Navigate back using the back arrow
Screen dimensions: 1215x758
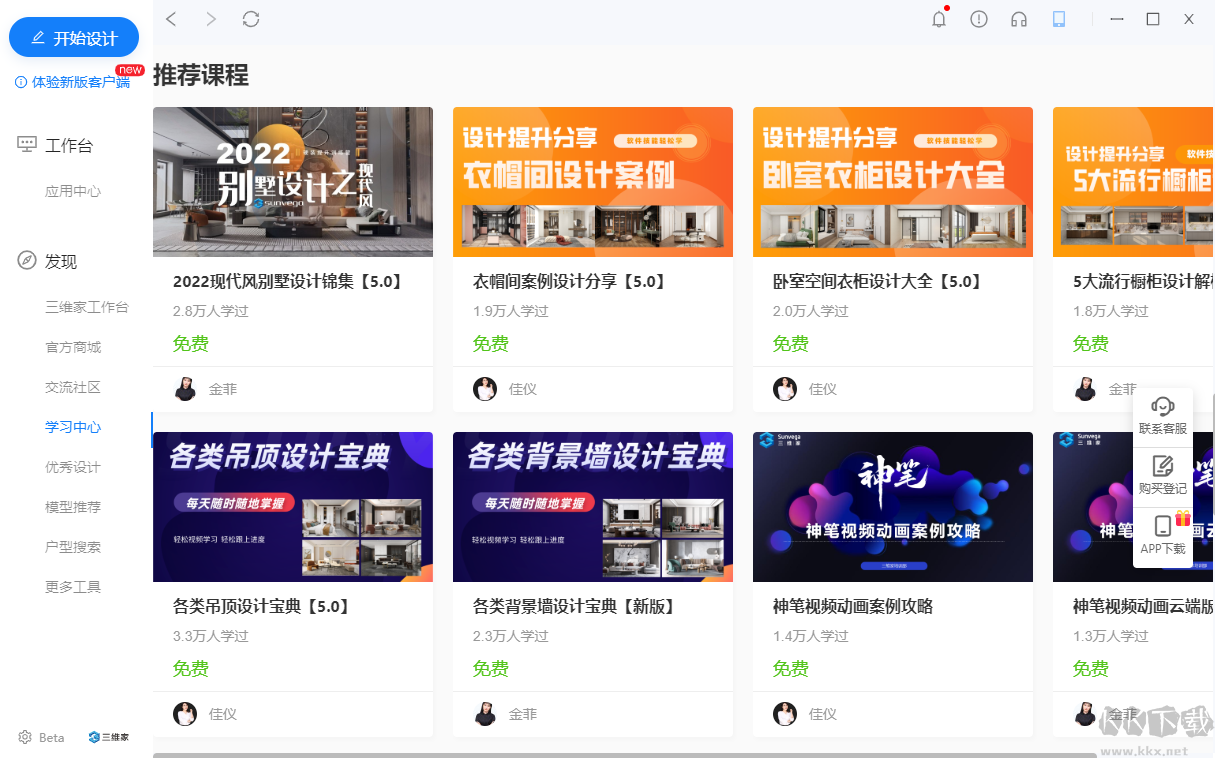tap(171, 19)
